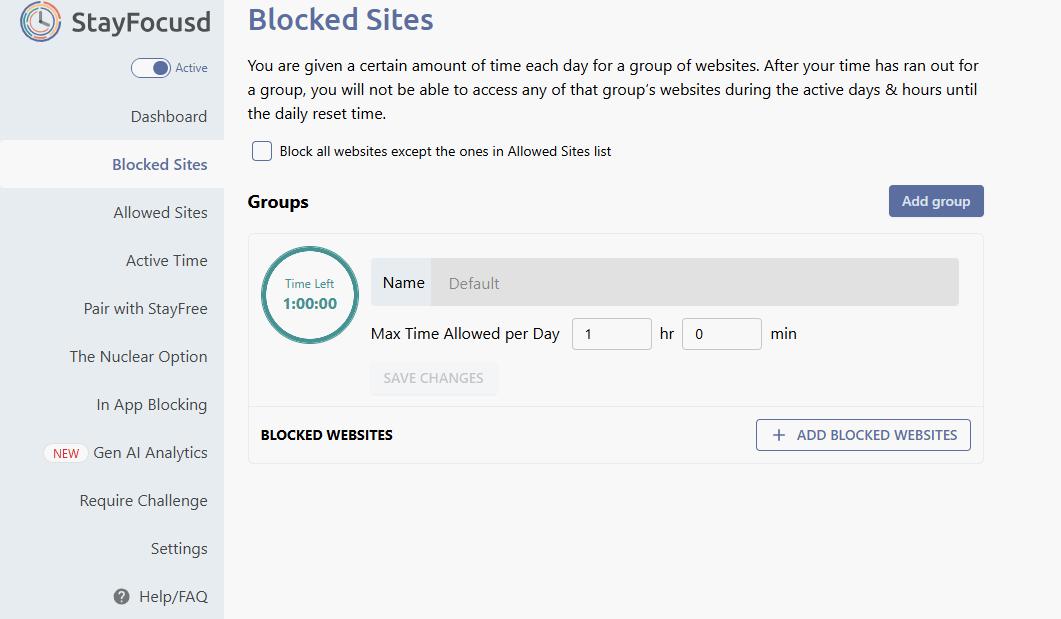Check Block all websites except Allowed Sites

click(x=262, y=151)
